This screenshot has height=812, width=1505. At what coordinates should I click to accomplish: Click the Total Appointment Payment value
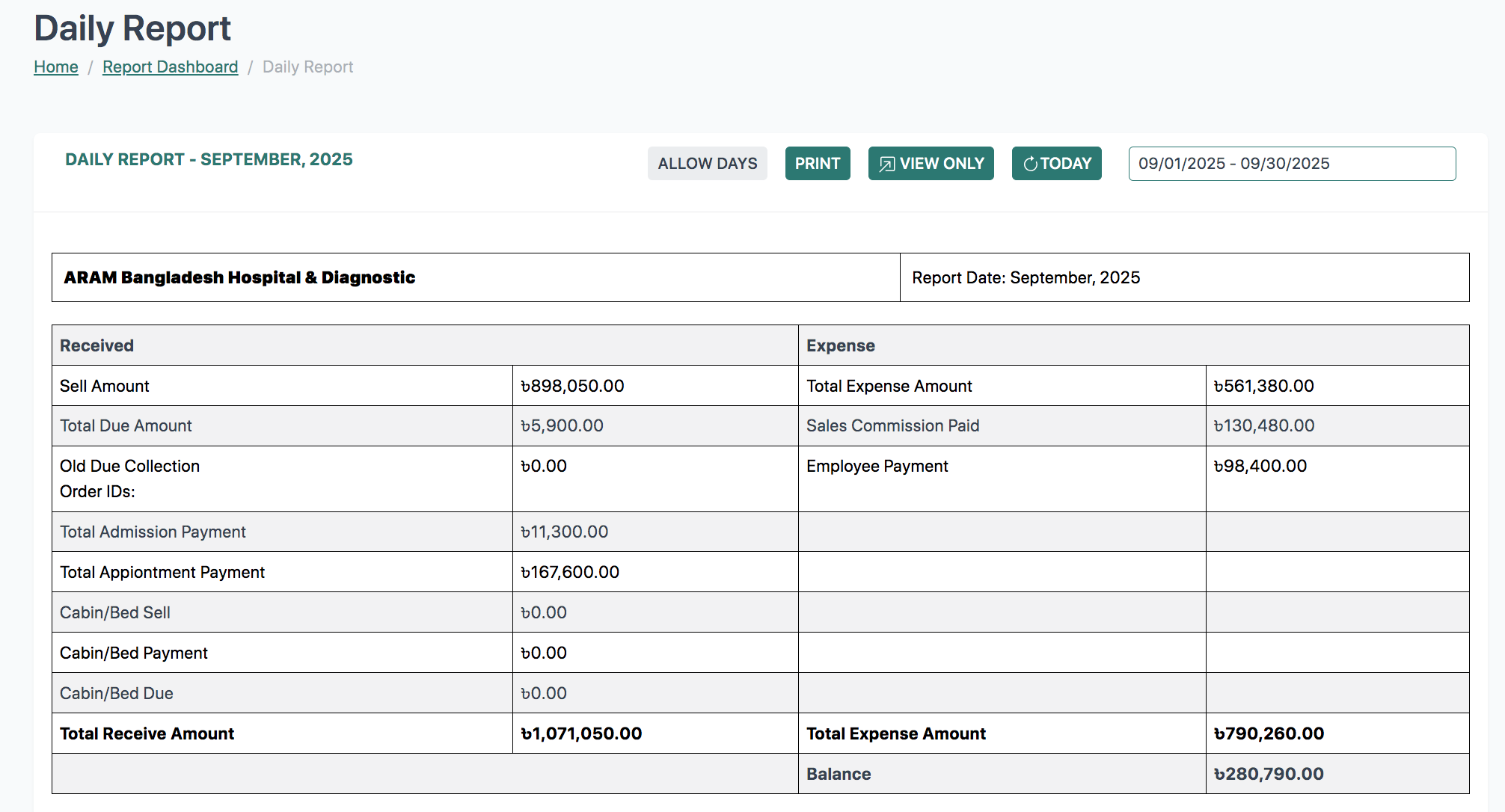tap(570, 573)
